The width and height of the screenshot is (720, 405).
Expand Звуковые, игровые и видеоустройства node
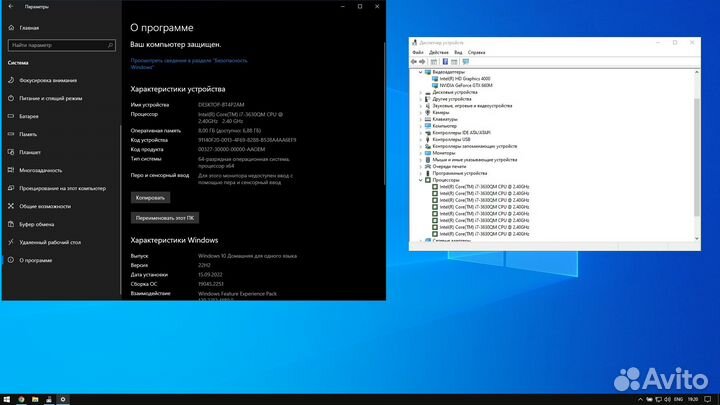point(420,106)
